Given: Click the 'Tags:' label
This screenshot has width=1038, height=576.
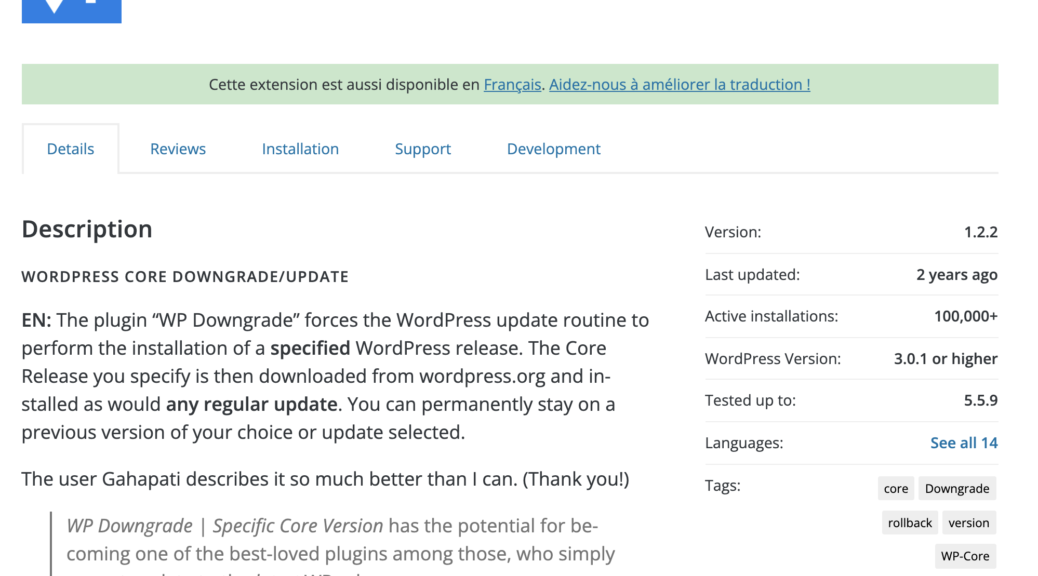Looking at the screenshot, I should [722, 486].
